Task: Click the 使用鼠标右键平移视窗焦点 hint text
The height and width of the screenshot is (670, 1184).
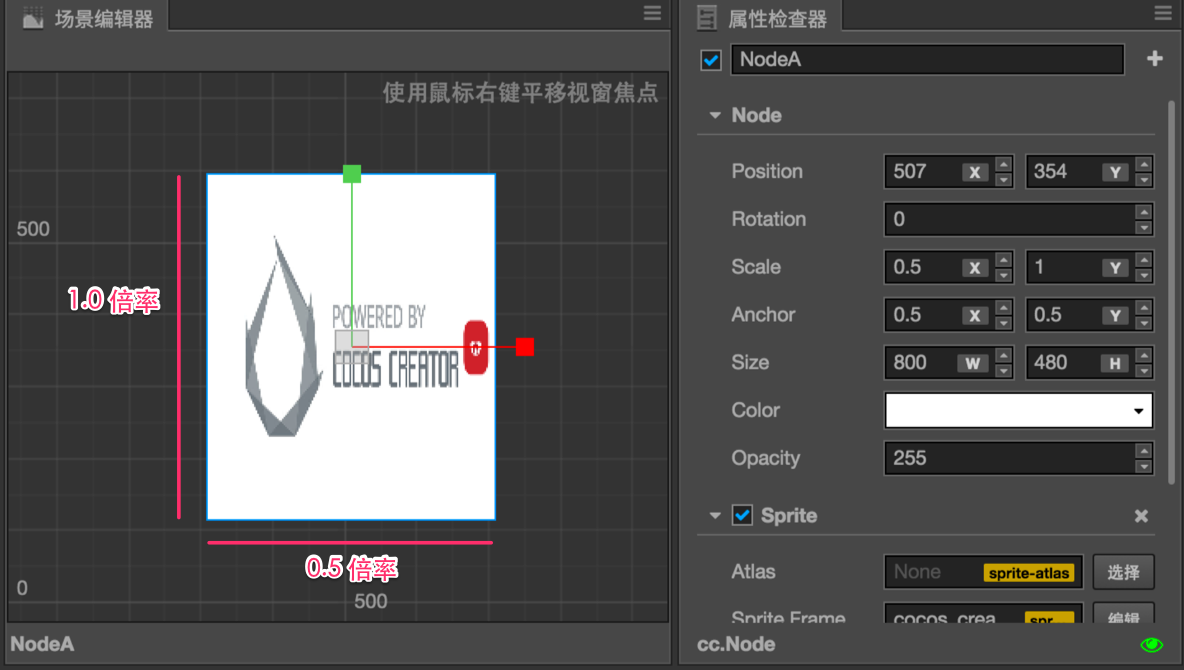Action: pyautogui.click(x=520, y=93)
